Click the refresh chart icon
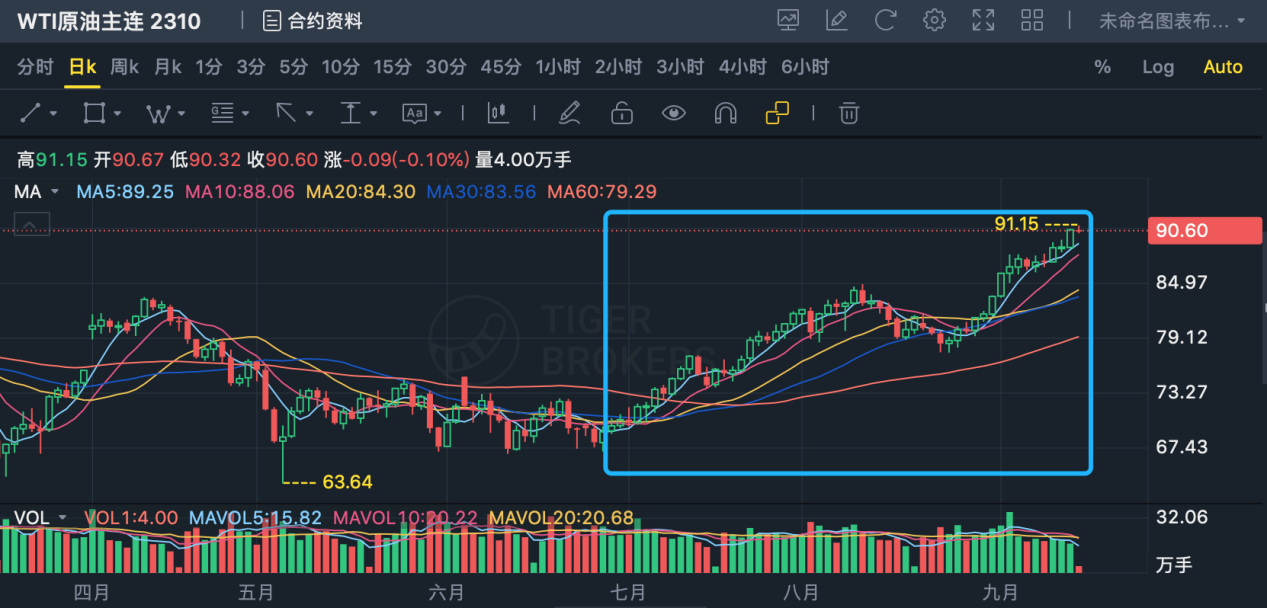This screenshot has width=1267, height=608. pos(885,19)
